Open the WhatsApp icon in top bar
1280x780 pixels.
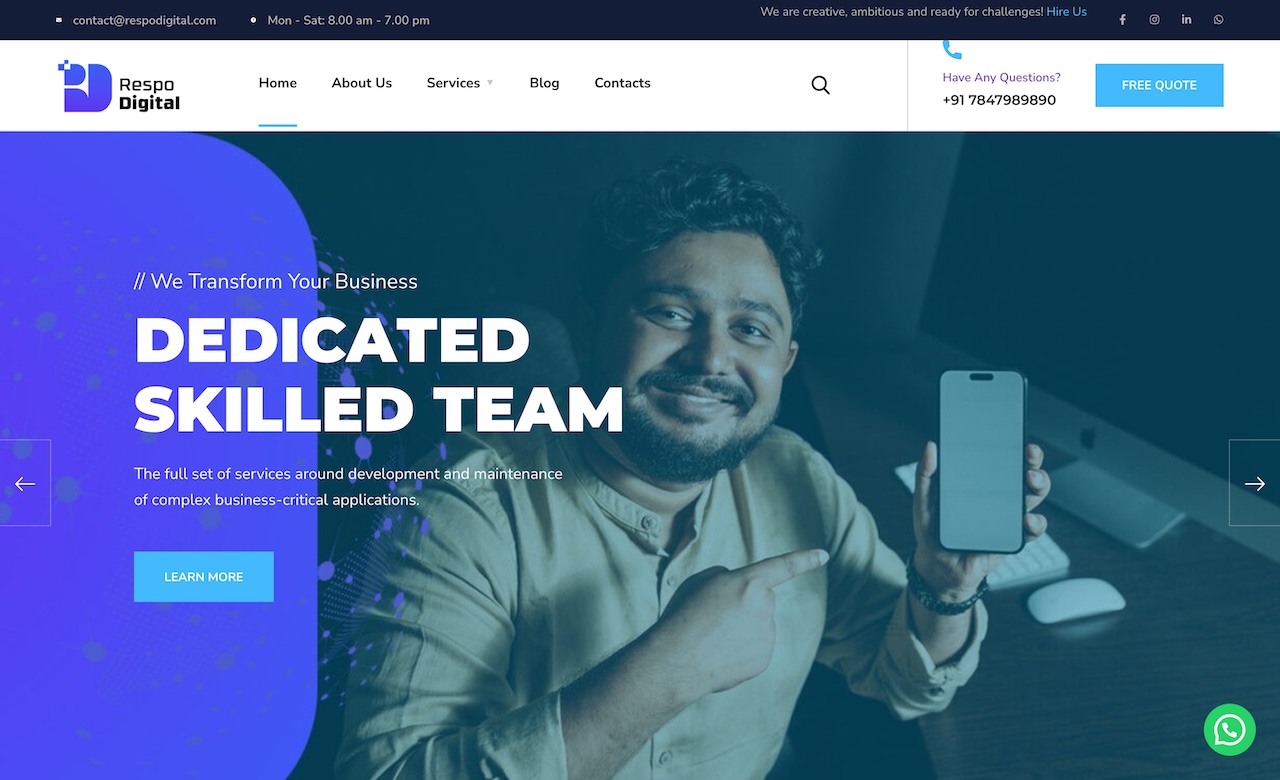1218,20
